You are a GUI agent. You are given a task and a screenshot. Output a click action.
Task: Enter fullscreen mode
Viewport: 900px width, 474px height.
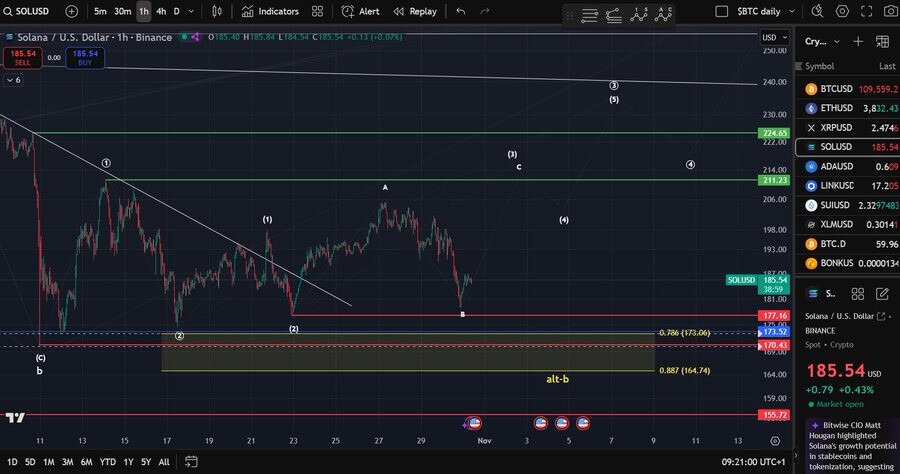(x=868, y=11)
